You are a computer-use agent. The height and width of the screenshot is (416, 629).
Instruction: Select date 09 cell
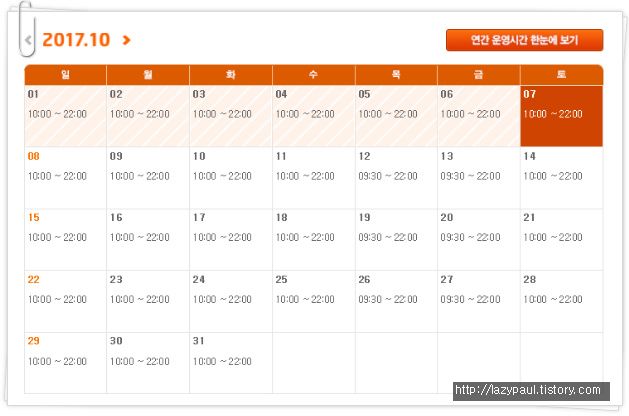[x=148, y=178]
